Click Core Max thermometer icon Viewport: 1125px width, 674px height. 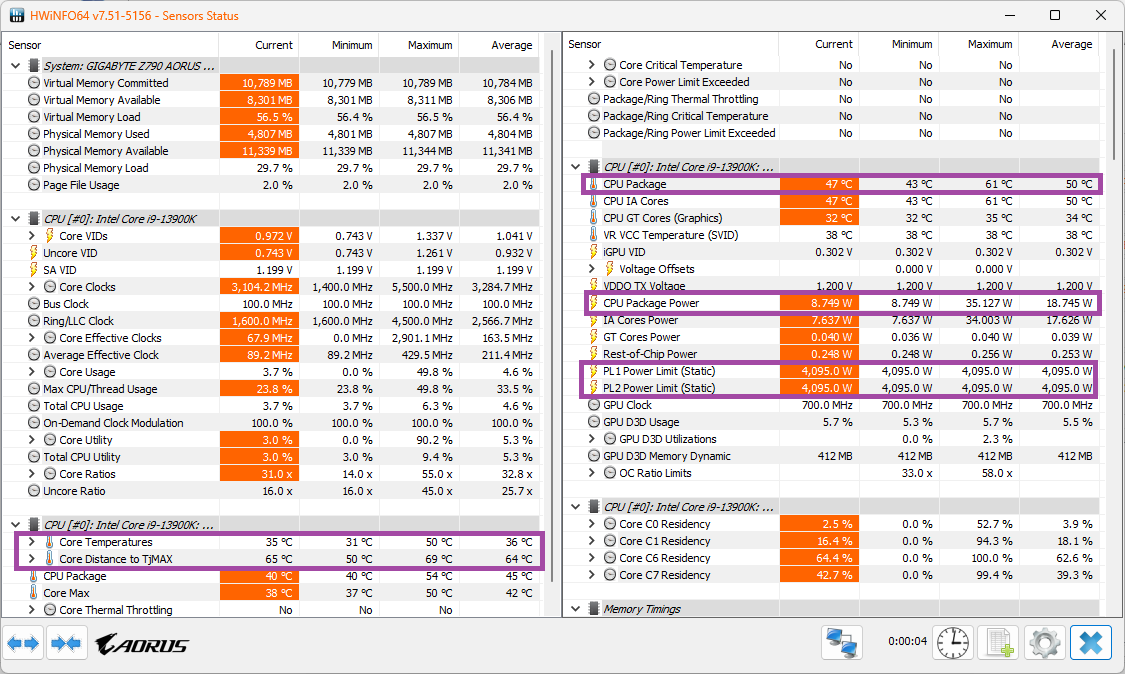tap(34, 593)
